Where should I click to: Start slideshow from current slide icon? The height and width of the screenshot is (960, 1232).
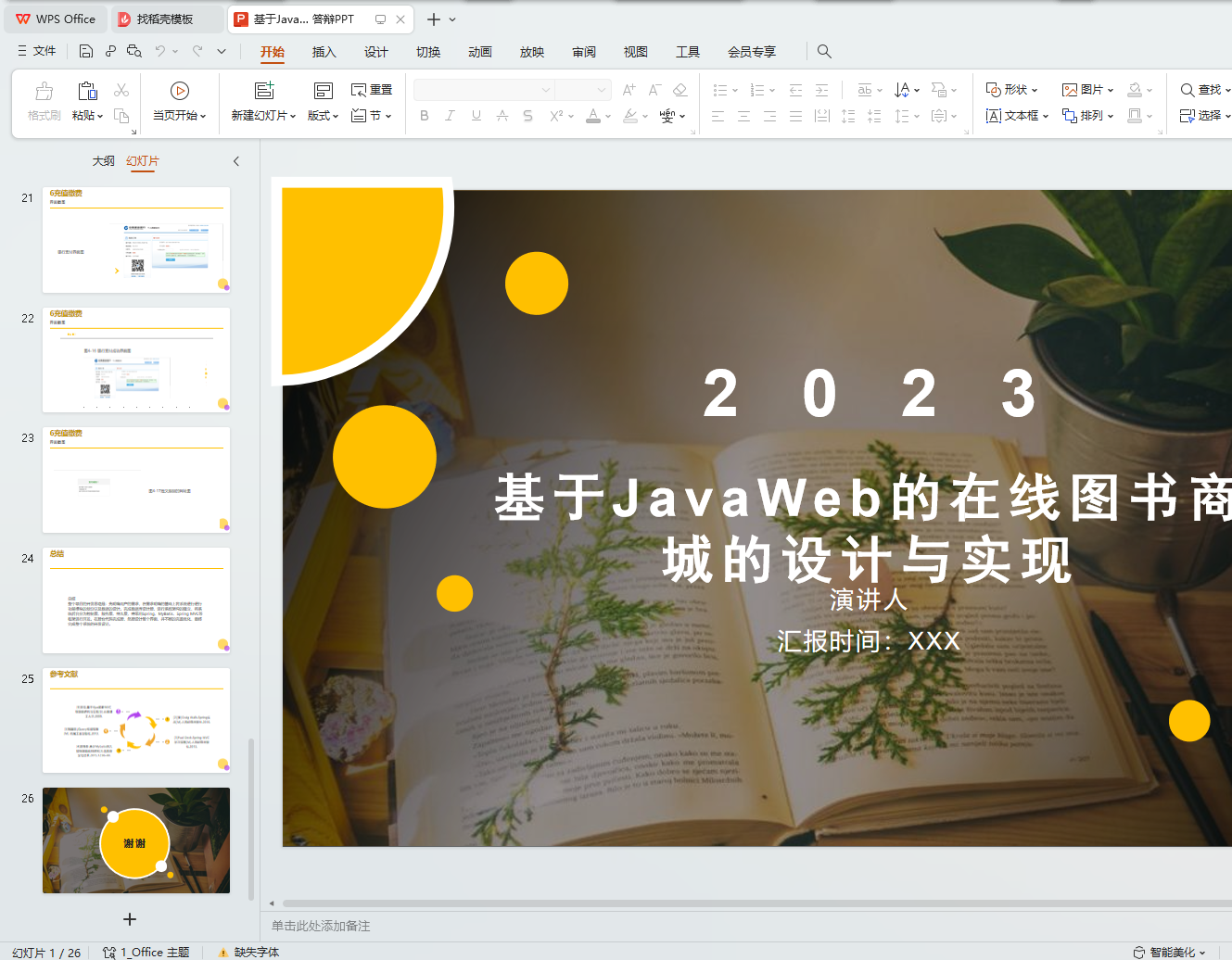180,91
